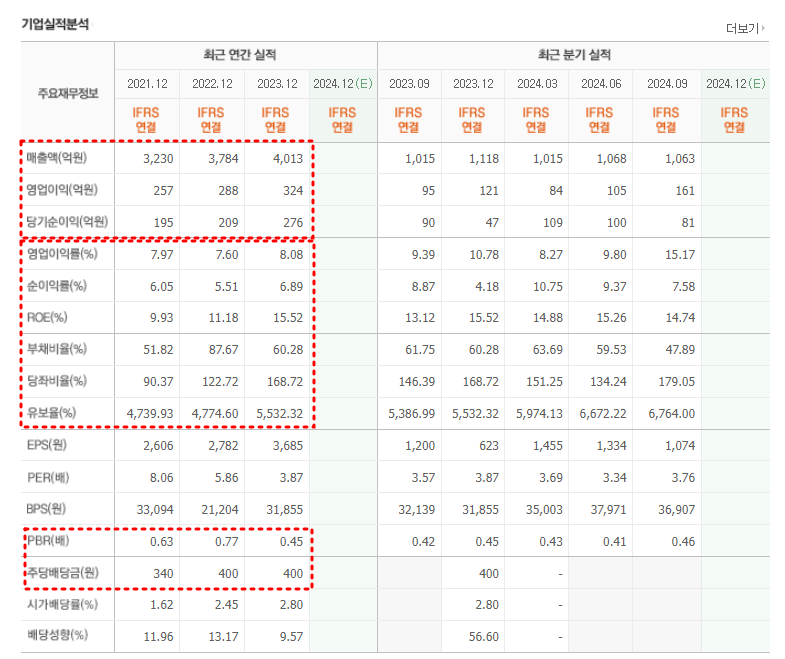The height and width of the screenshot is (659, 785).
Task: Select the 당좌비율(%) row label
Action: pos(57,381)
